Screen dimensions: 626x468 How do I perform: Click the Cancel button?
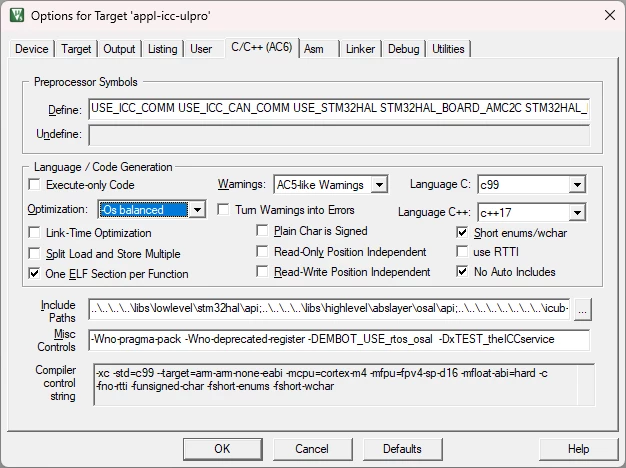(x=312, y=449)
